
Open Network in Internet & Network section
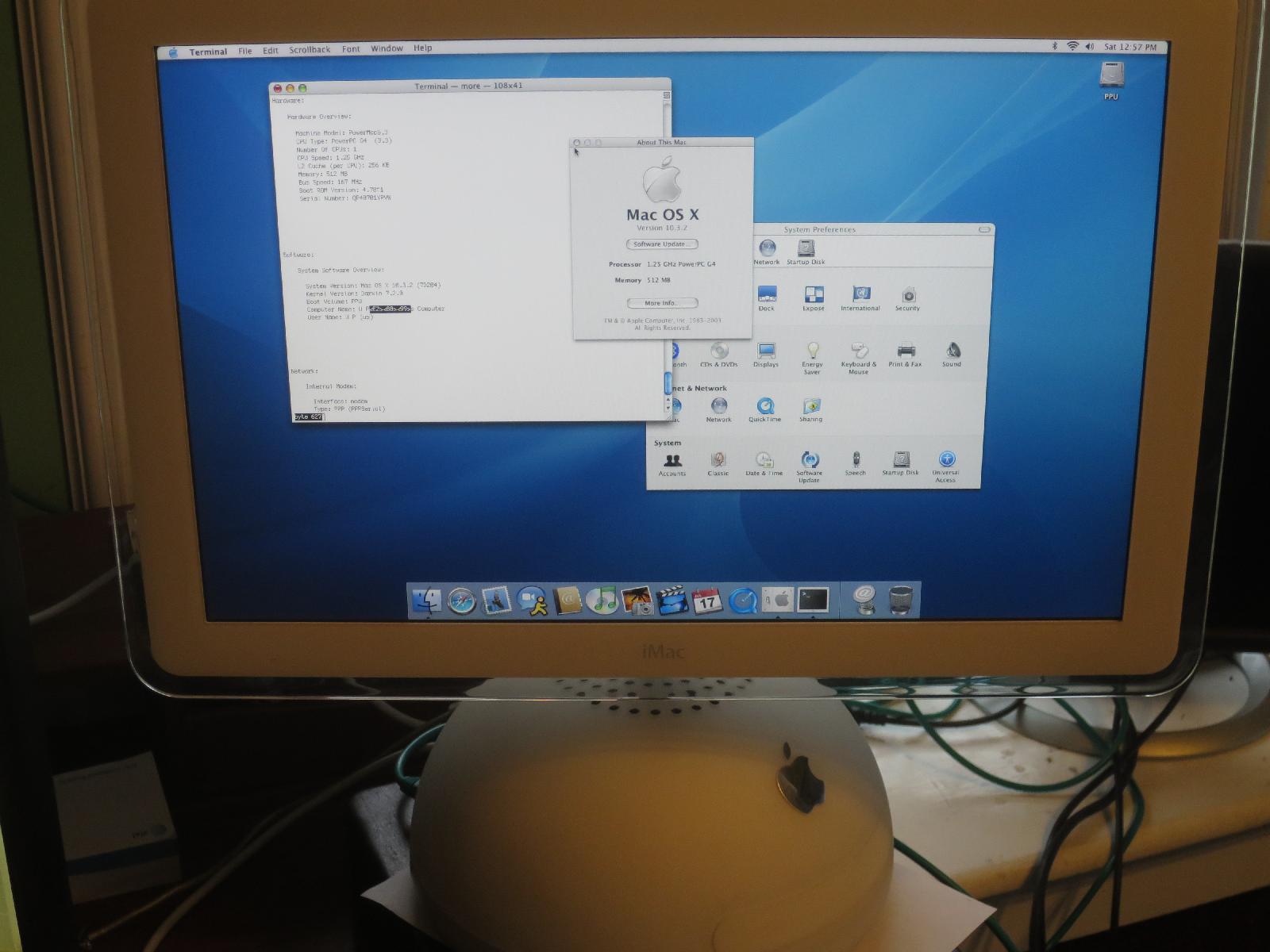tap(719, 409)
